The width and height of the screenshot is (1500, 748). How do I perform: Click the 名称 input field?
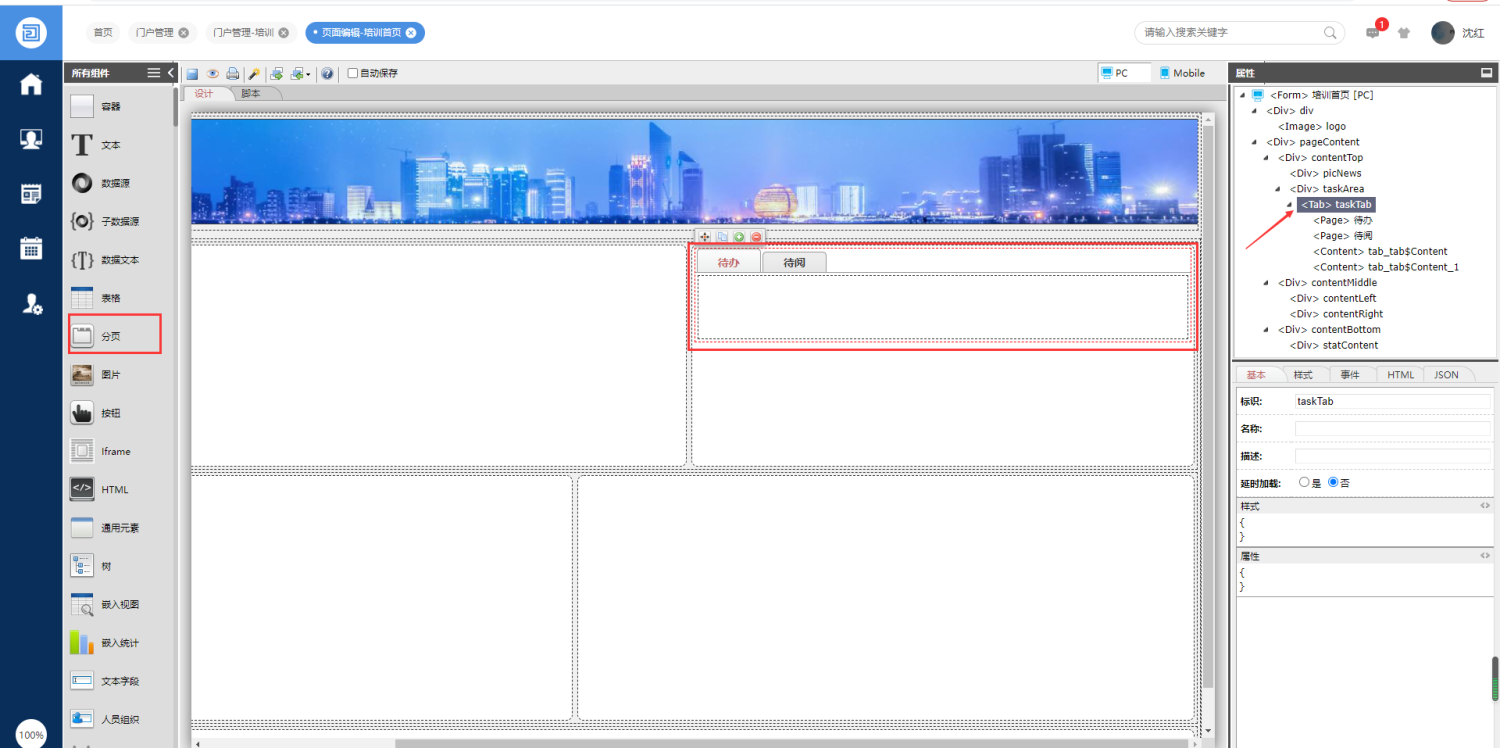coord(1392,428)
